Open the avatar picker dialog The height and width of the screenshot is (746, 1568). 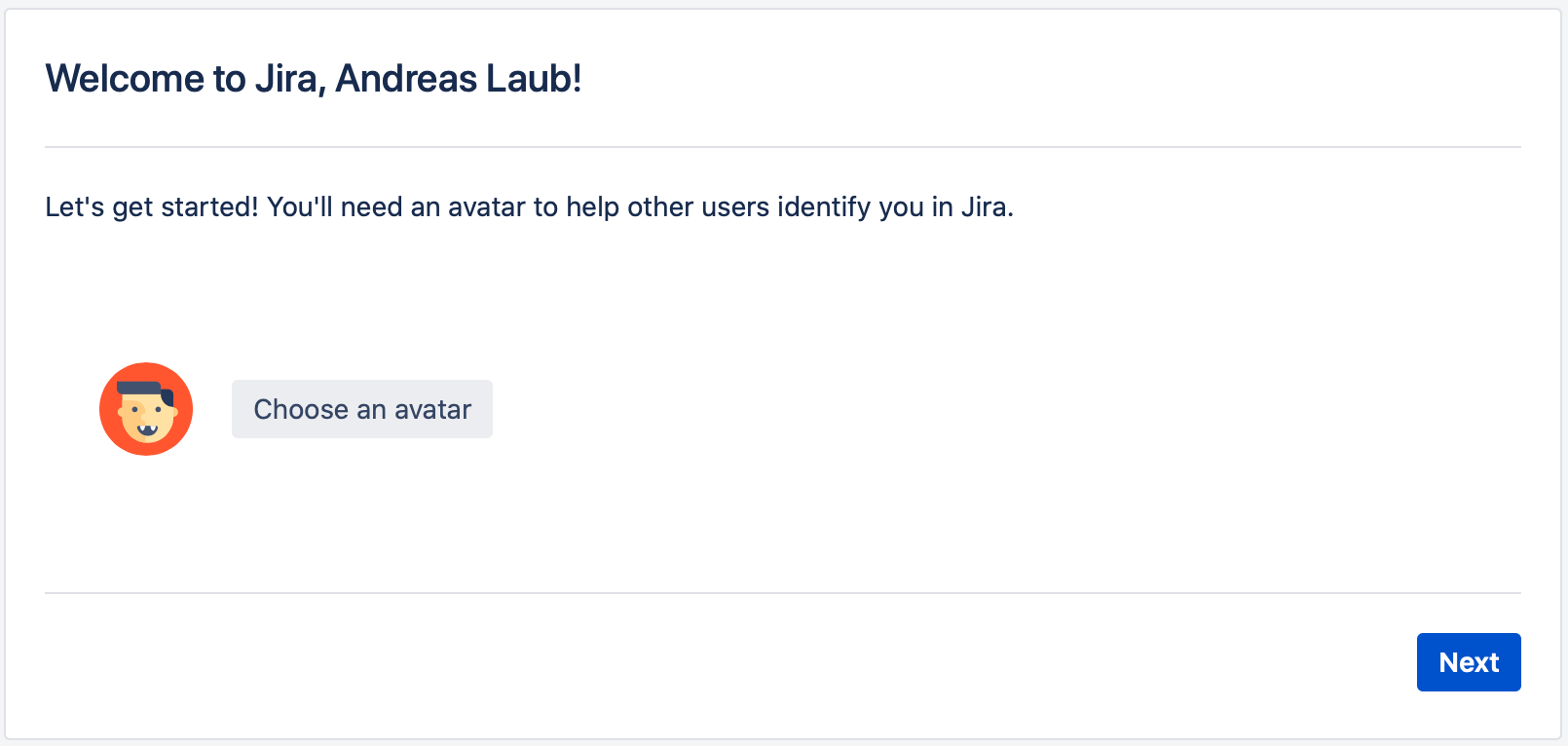click(x=362, y=409)
